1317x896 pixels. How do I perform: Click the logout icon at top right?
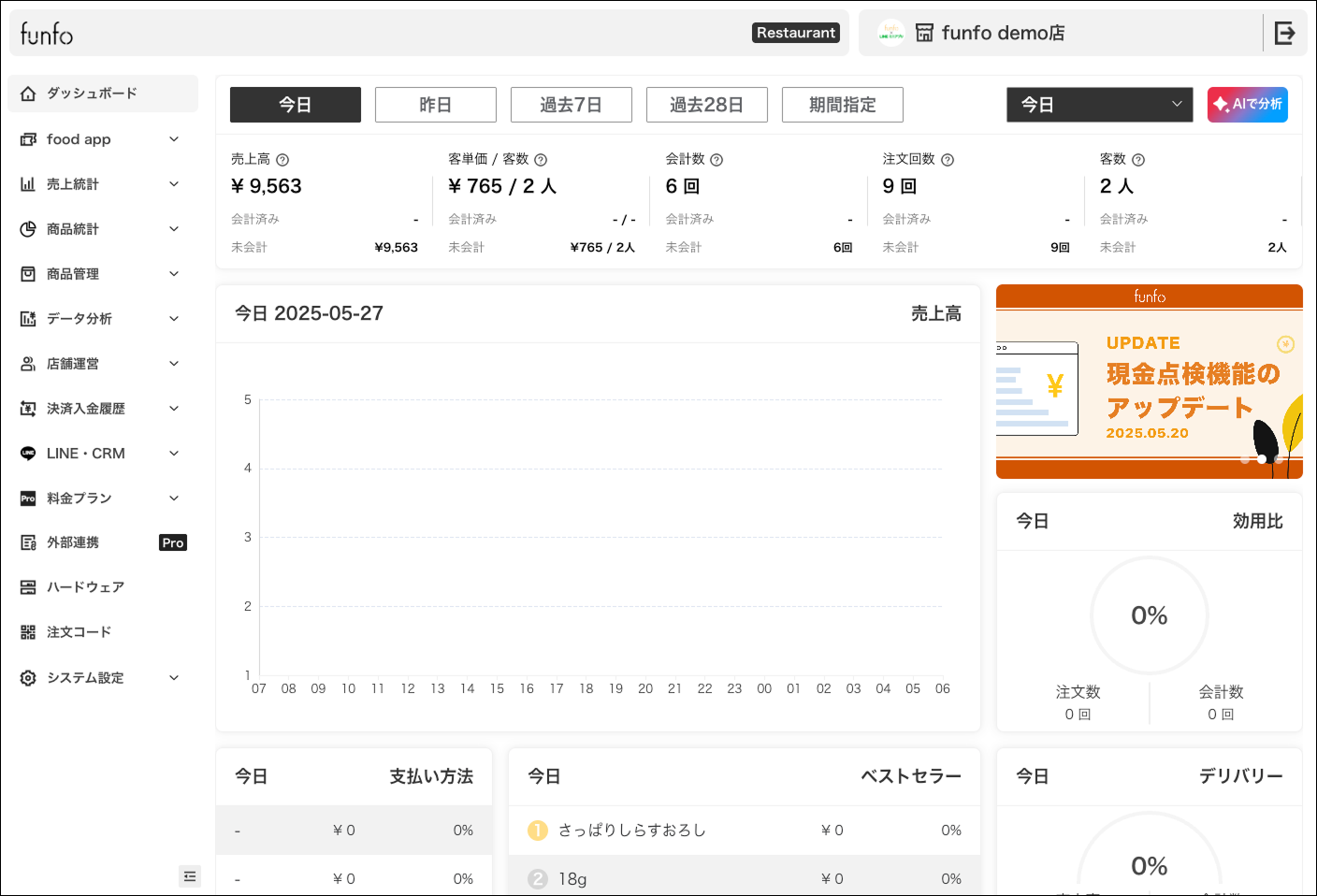pos(1285,34)
